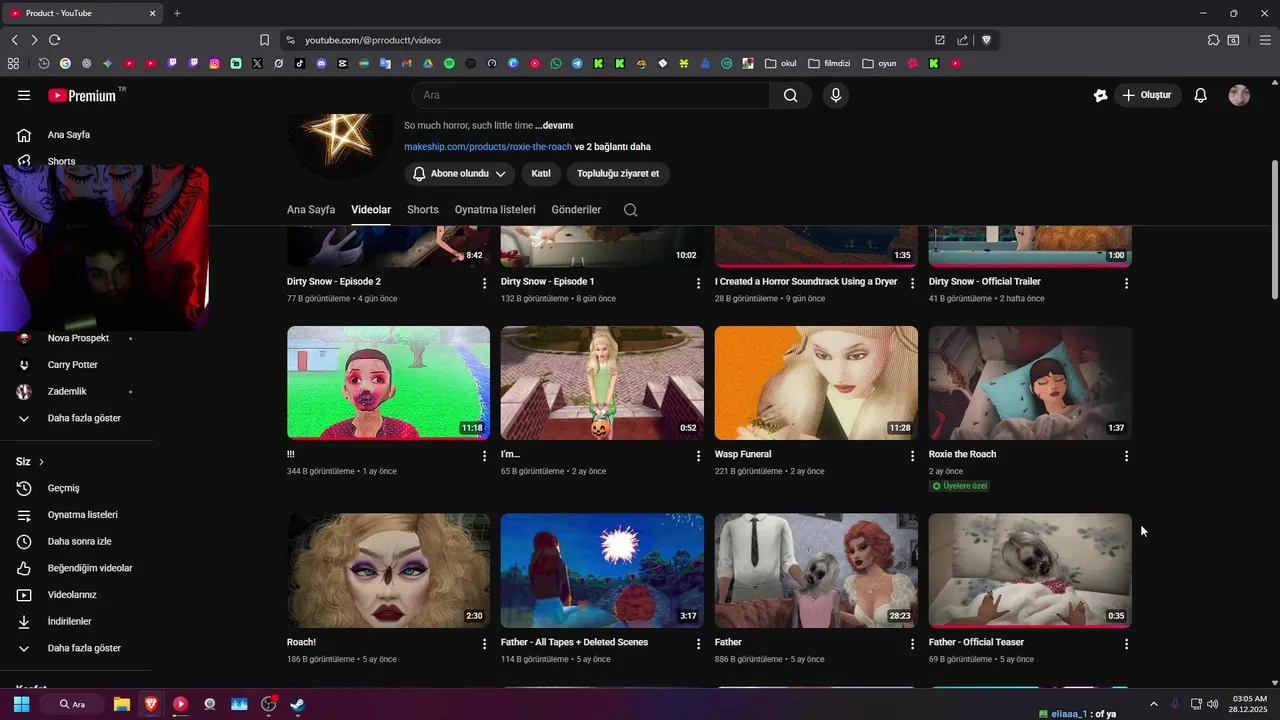Open the Steam taskbar app
Viewport: 1280px width, 720px height.
point(298,704)
